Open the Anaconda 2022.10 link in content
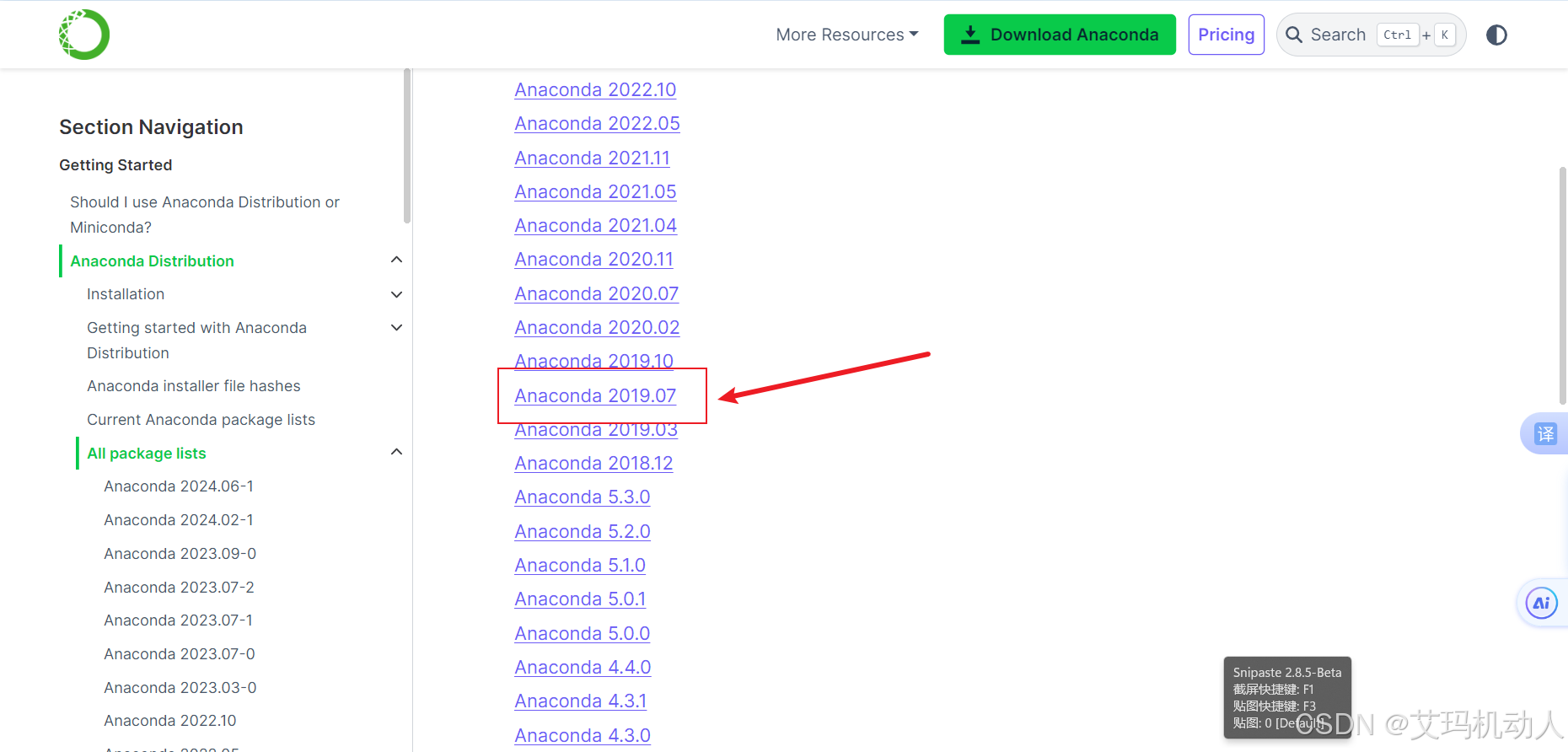This screenshot has width=1568, height=752. tap(595, 89)
